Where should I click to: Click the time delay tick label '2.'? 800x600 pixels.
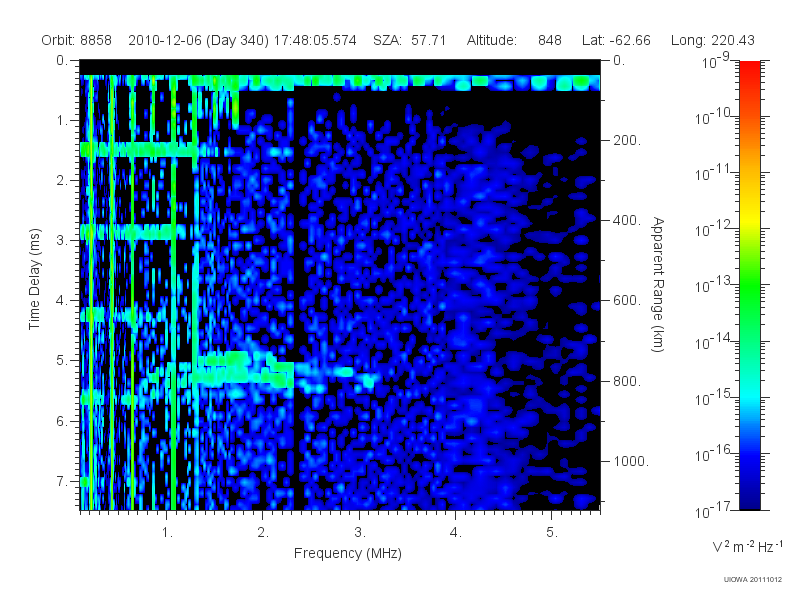point(62,181)
